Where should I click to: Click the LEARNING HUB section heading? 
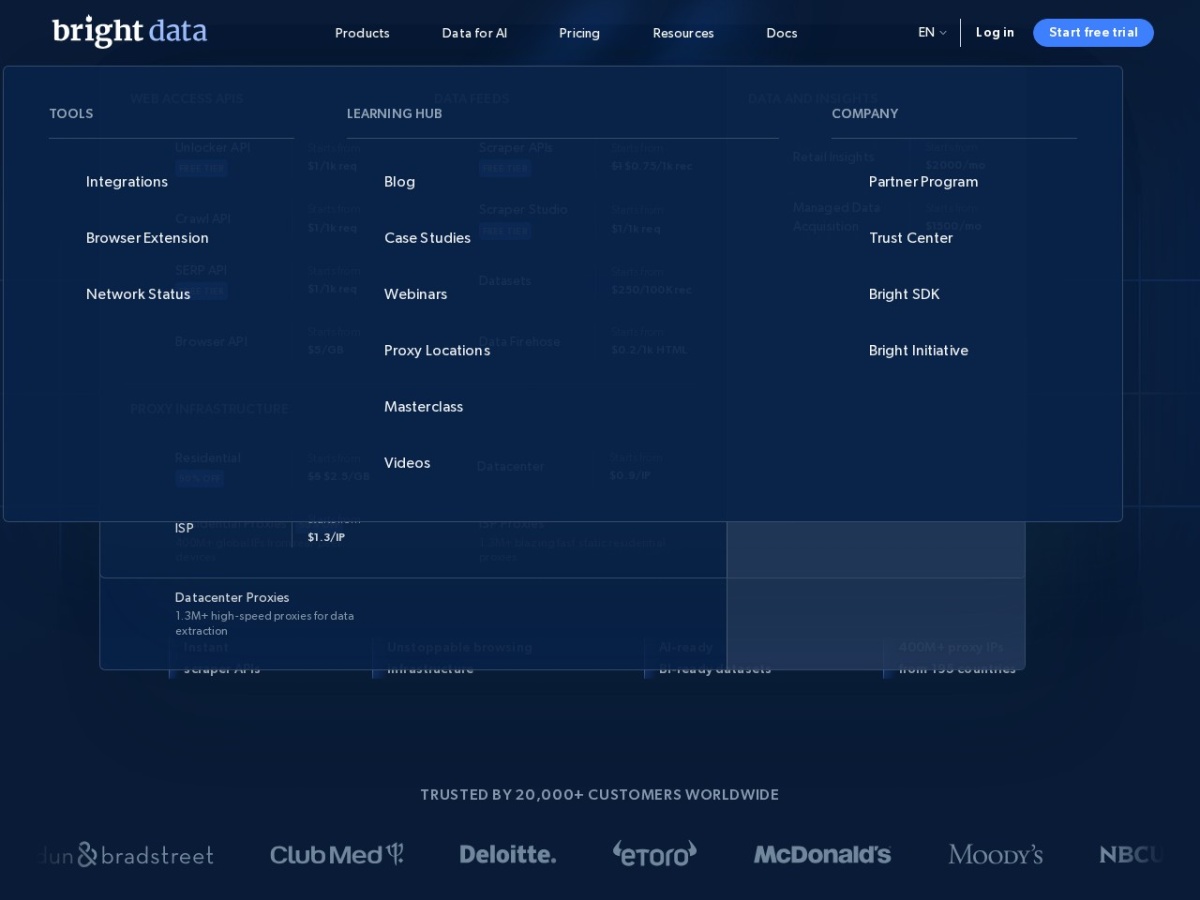click(394, 114)
